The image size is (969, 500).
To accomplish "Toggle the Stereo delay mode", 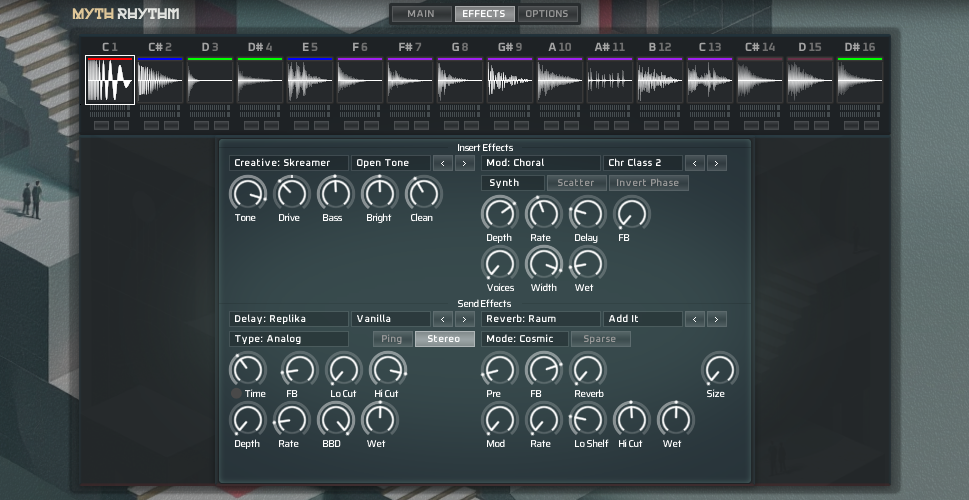I will pos(444,339).
